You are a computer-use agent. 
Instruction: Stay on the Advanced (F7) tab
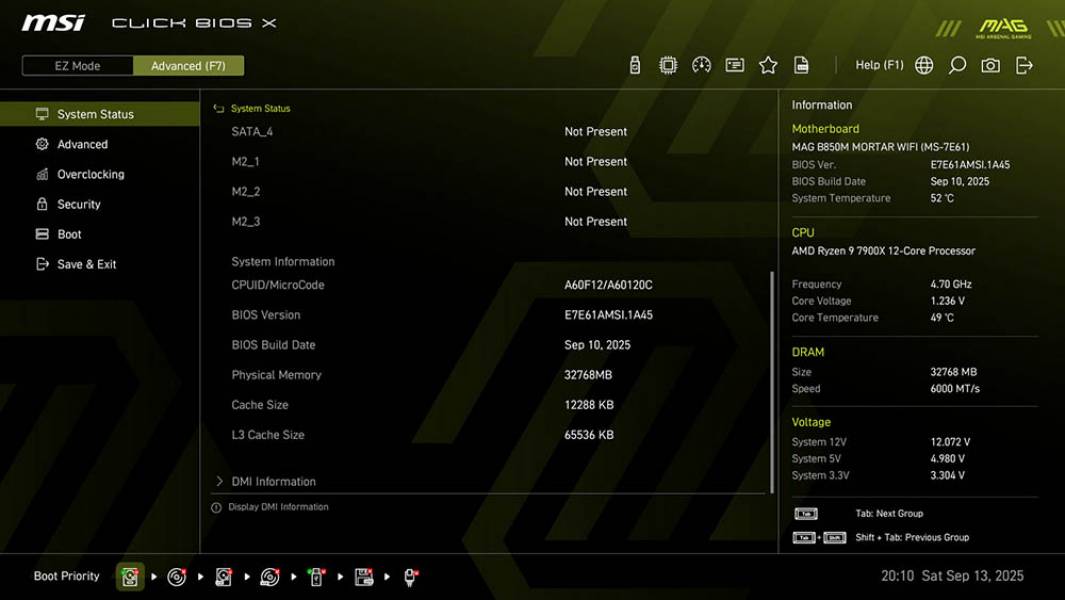coord(189,65)
